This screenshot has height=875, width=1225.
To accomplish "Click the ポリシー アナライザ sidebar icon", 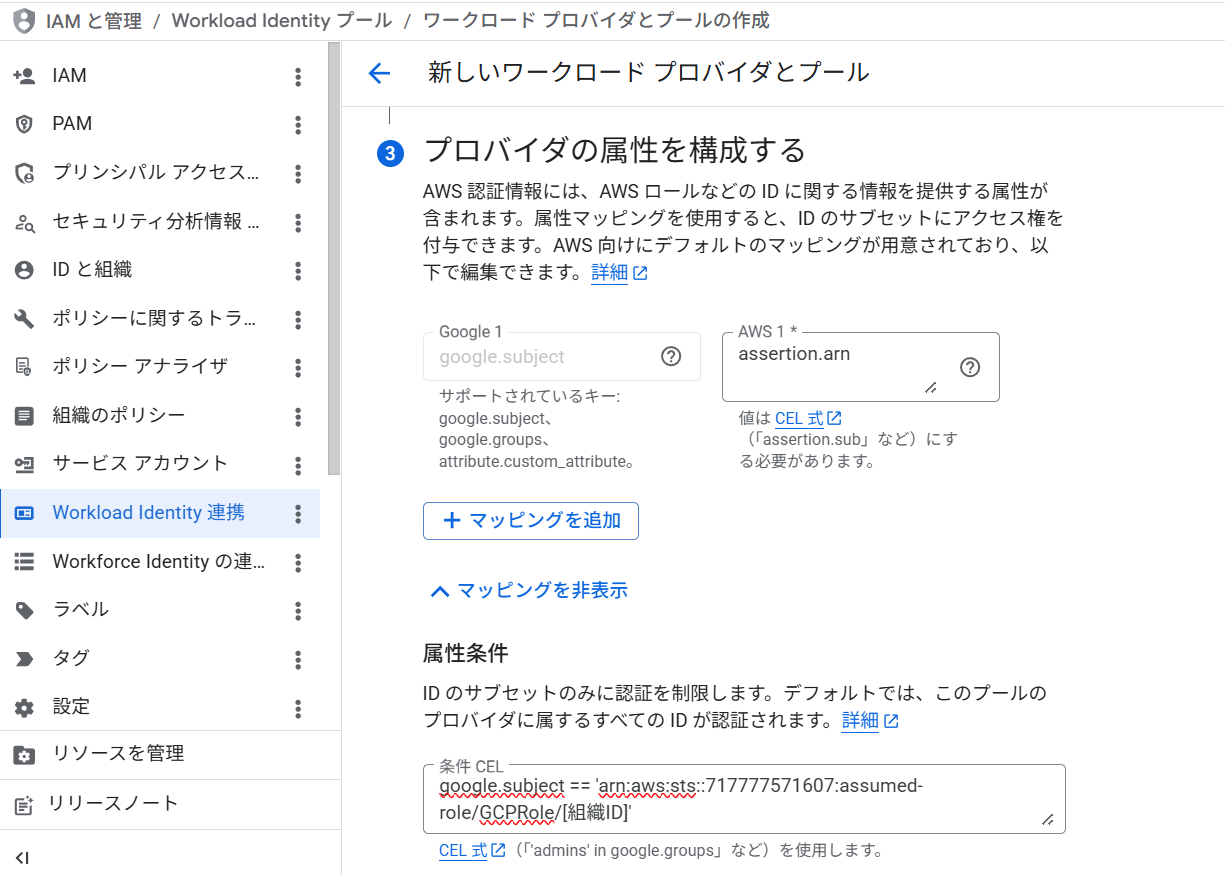I will [x=24, y=367].
